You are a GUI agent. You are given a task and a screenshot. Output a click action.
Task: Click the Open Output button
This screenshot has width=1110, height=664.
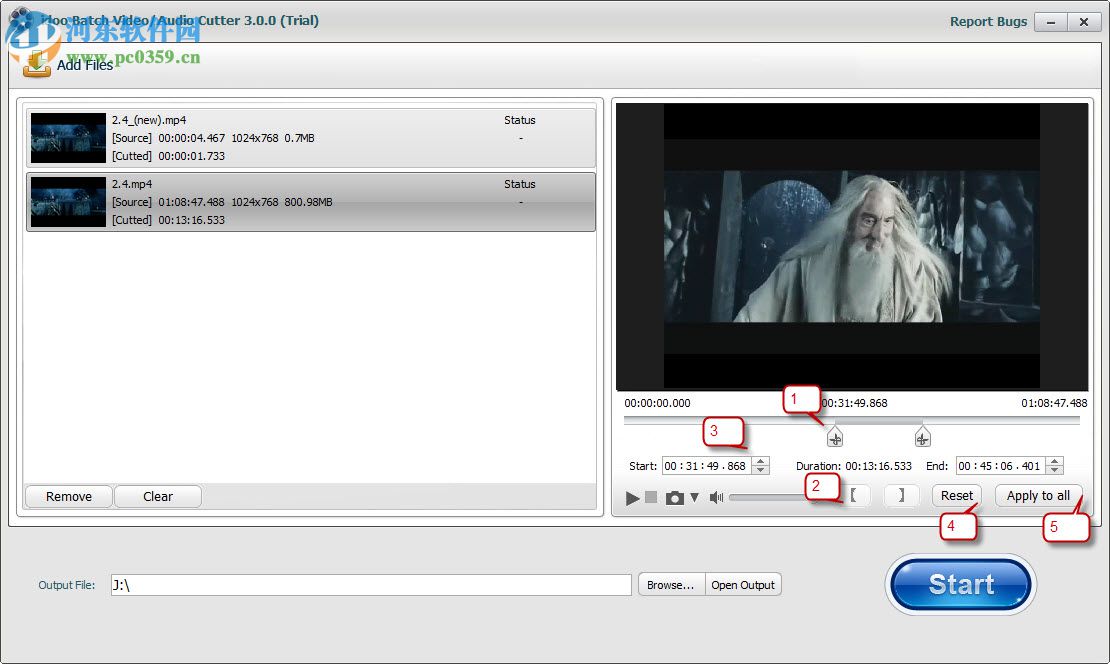click(743, 585)
